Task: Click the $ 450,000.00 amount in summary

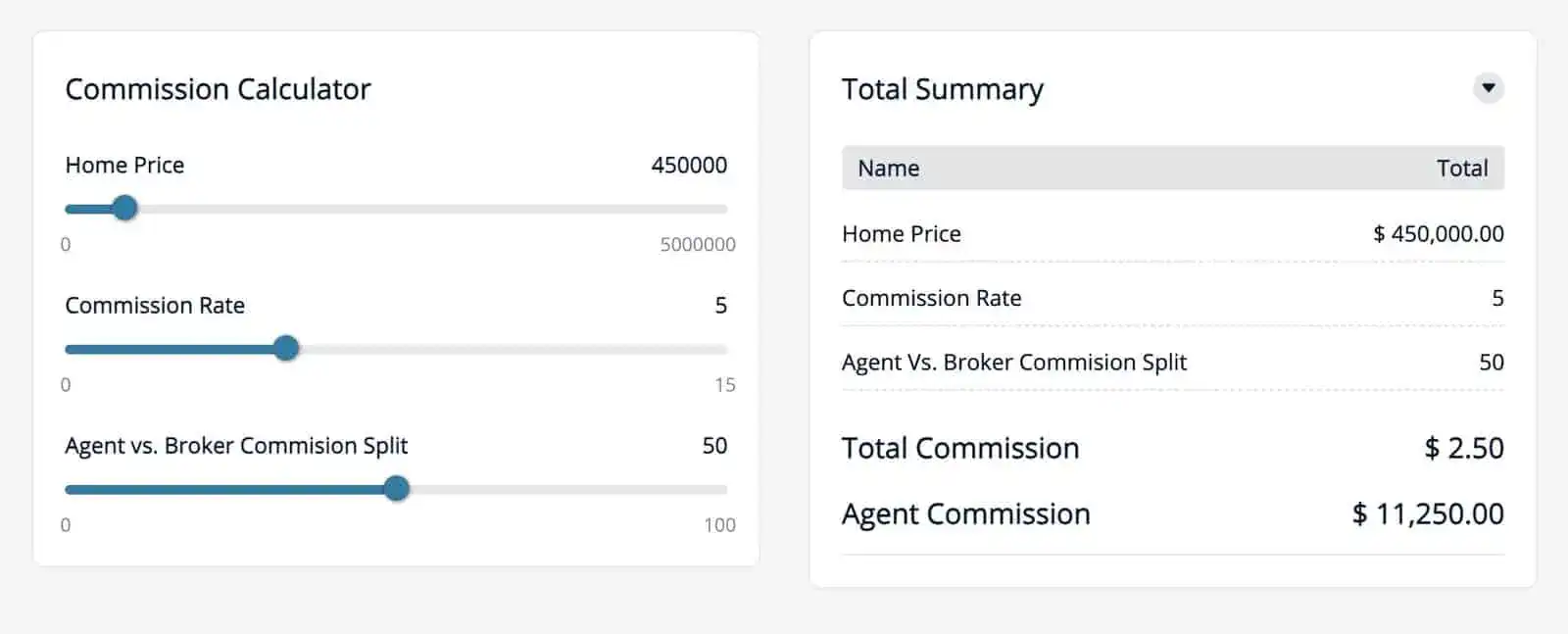Action: [1438, 234]
